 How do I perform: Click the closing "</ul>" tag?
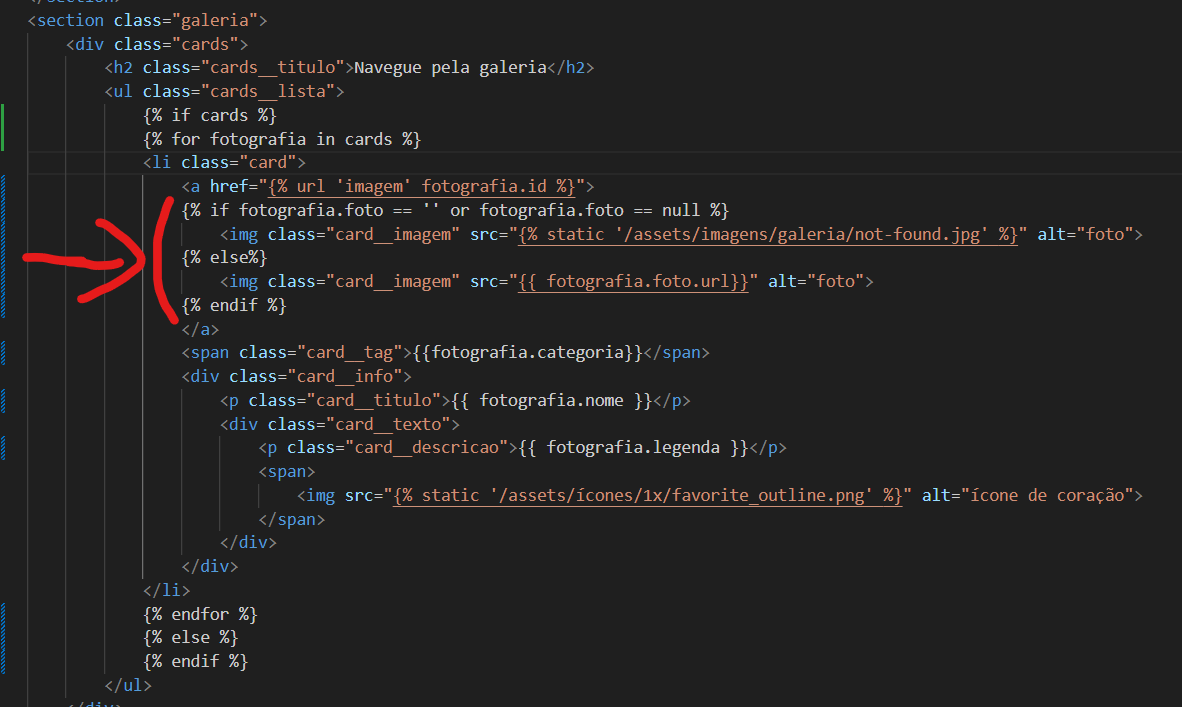[x=128, y=685]
